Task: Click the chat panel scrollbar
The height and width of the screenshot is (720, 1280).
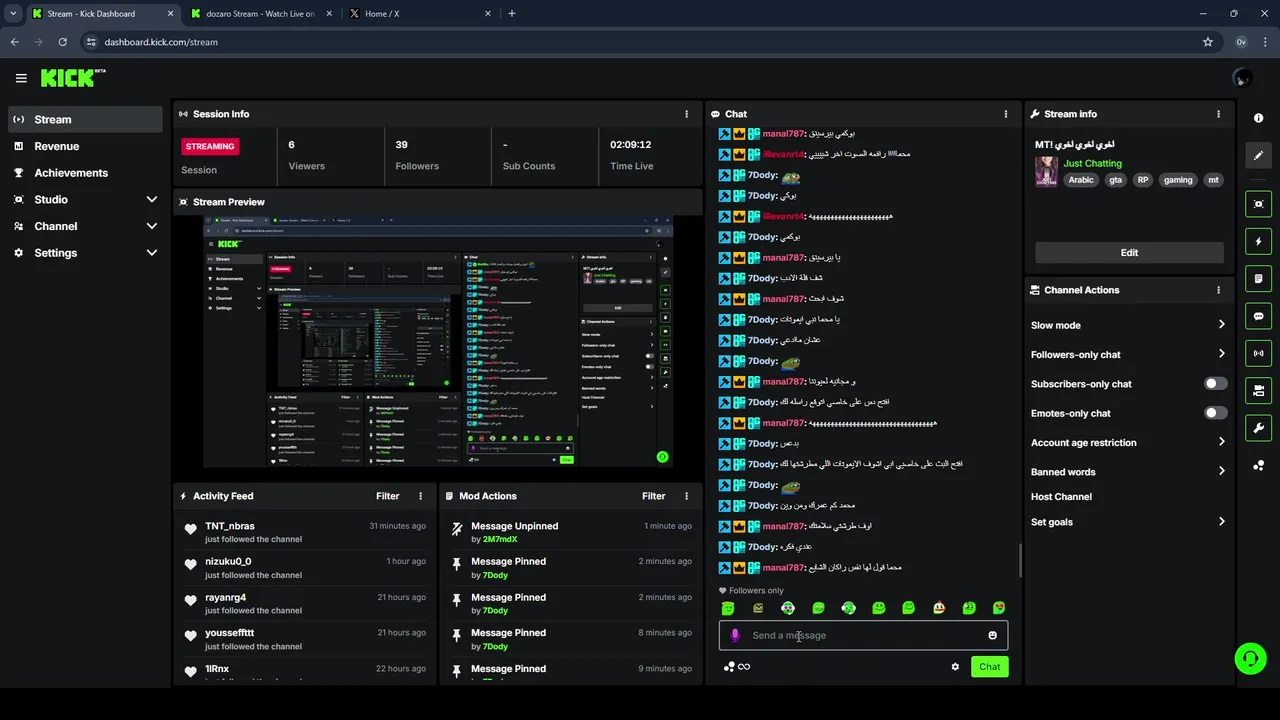Action: [x=1020, y=560]
